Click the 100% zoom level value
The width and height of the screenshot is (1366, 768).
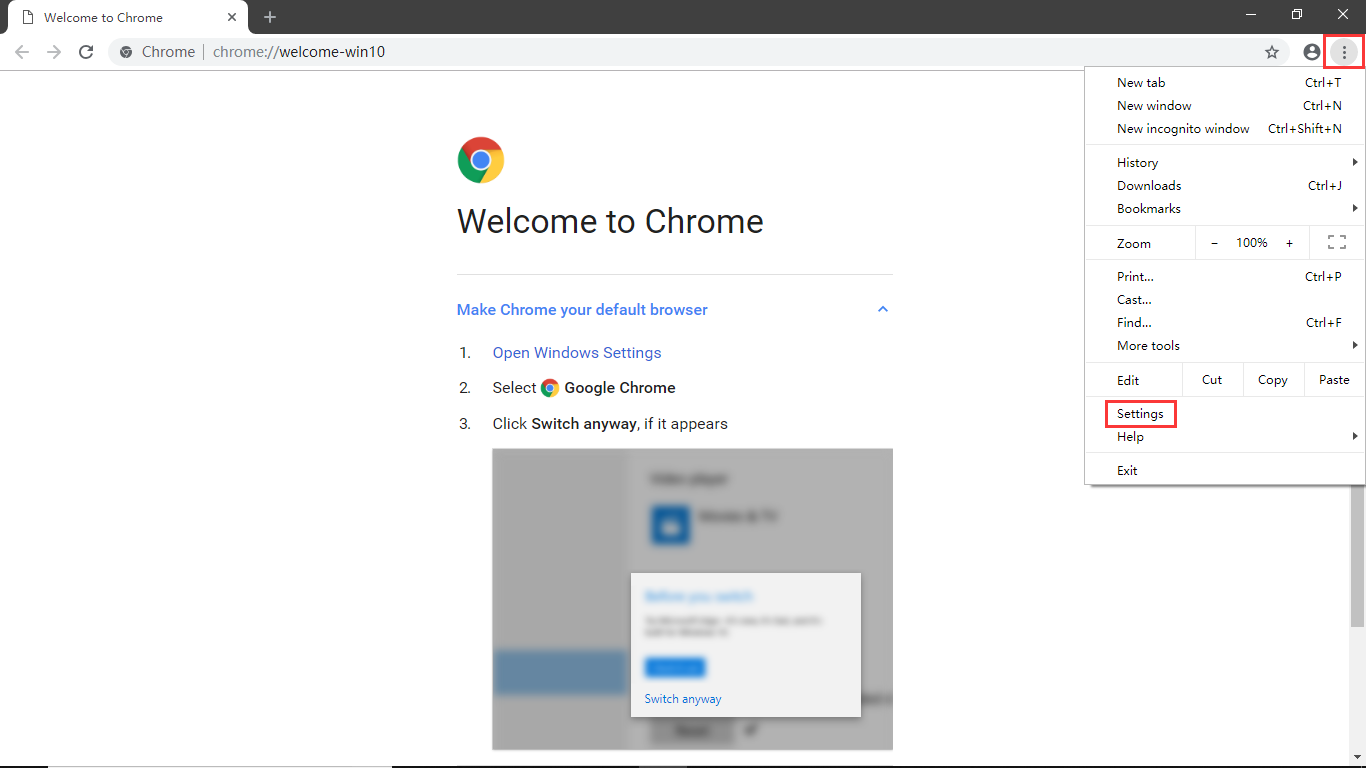tap(1252, 243)
